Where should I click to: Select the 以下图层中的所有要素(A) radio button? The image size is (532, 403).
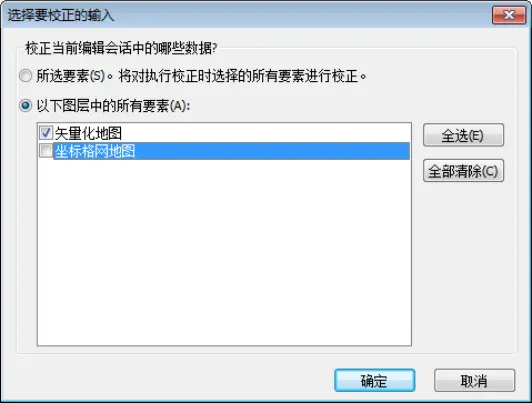25,105
